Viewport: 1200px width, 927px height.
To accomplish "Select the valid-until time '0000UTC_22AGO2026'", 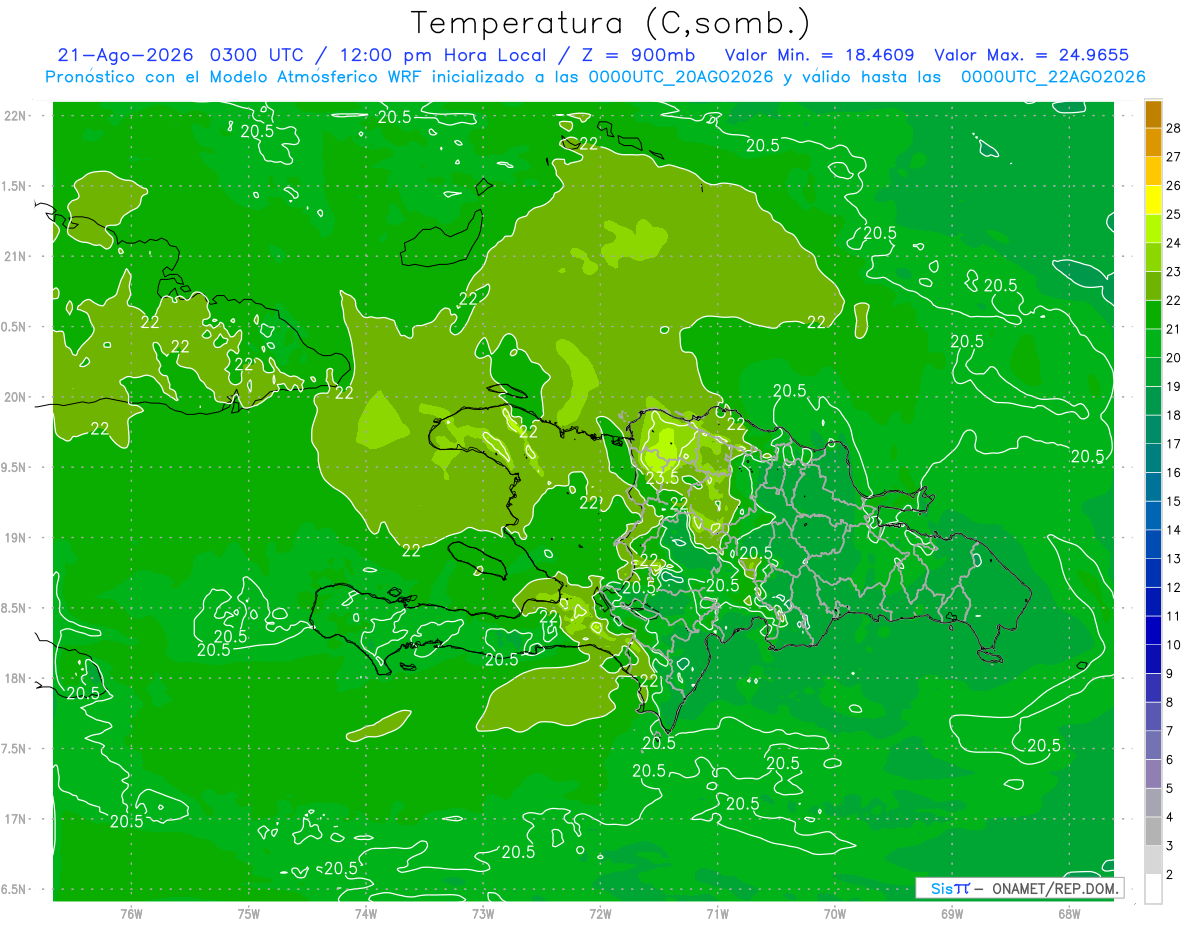I will pyautogui.click(x=1053, y=77).
